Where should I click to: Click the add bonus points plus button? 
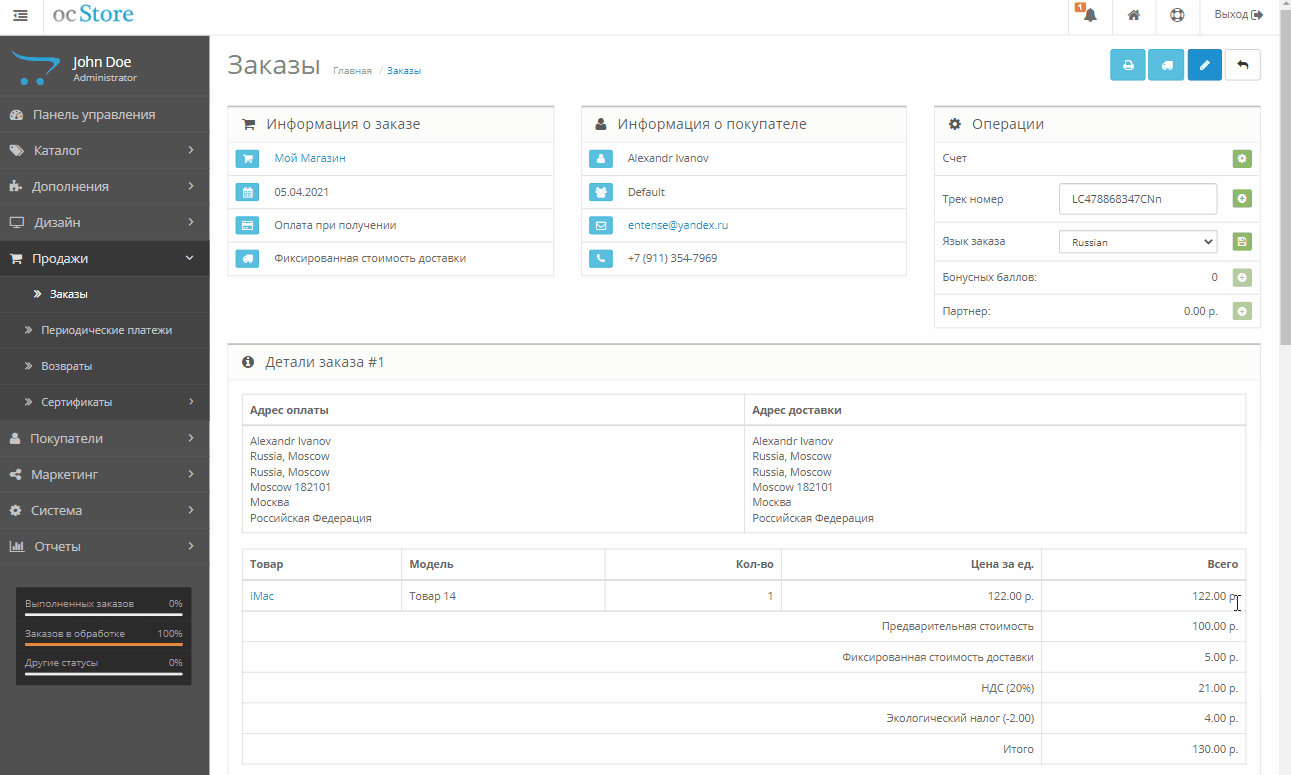(x=1242, y=278)
